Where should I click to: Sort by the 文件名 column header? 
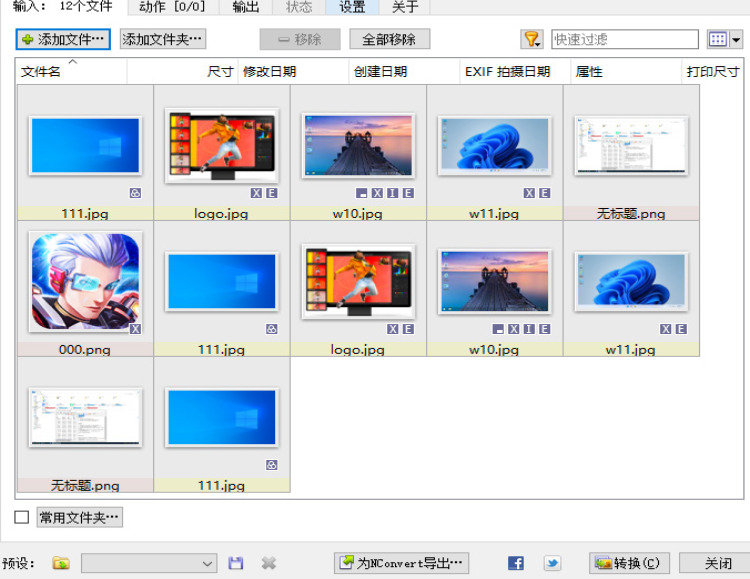(72, 72)
